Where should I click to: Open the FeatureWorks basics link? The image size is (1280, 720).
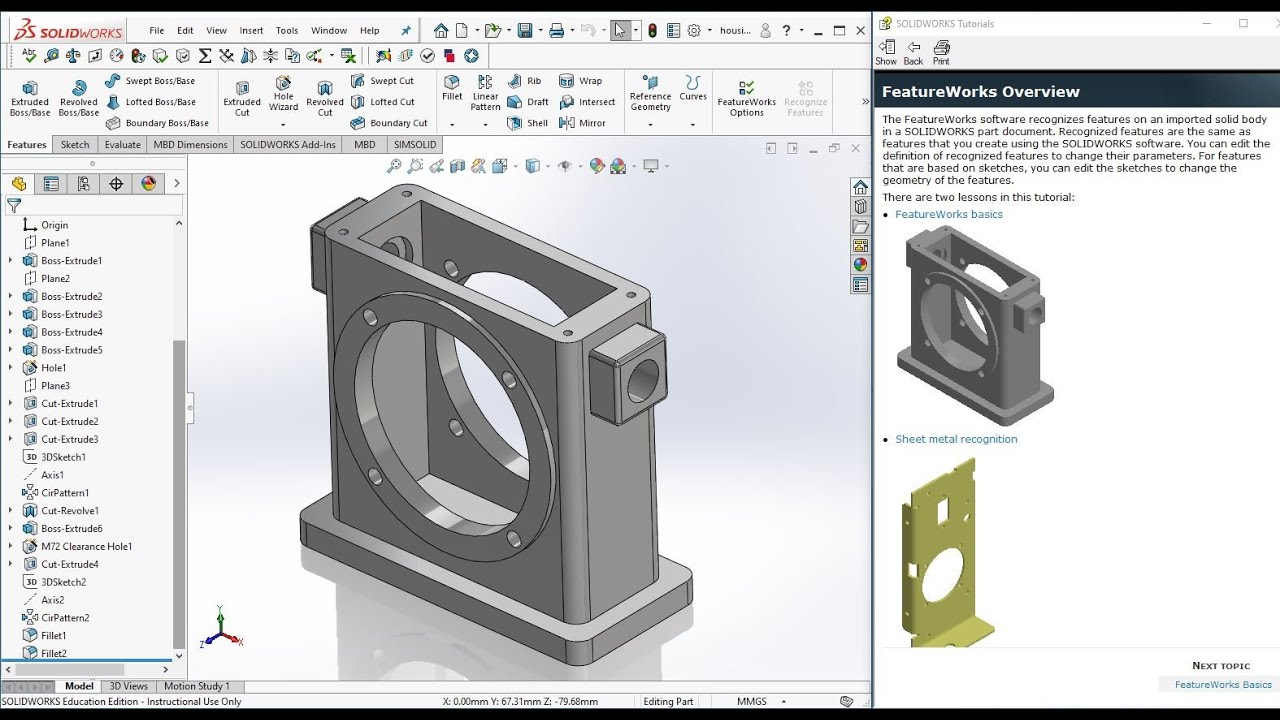point(949,214)
